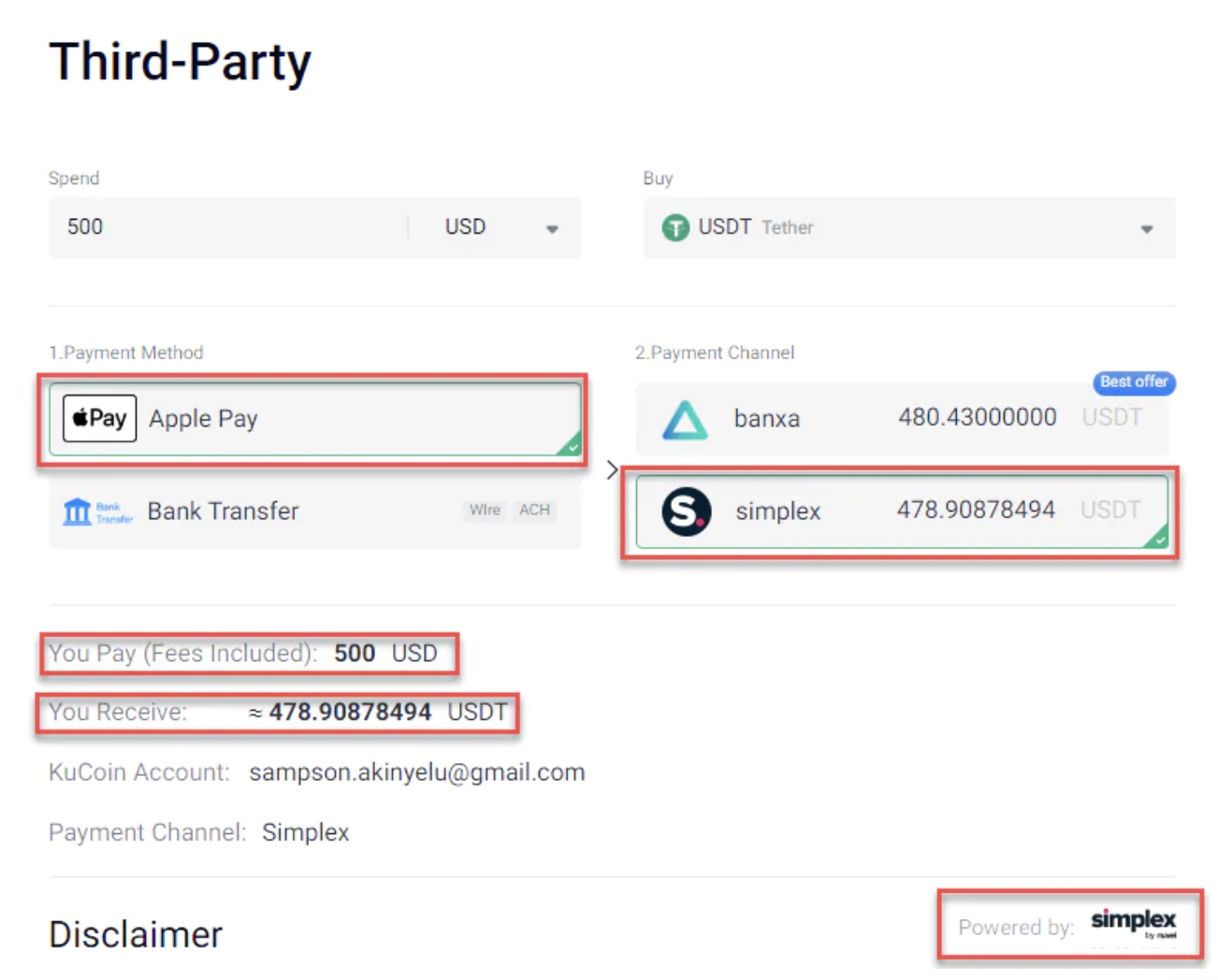The width and height of the screenshot is (1218, 980).
Task: Click the arrow between method and channel
Action: coord(612,469)
